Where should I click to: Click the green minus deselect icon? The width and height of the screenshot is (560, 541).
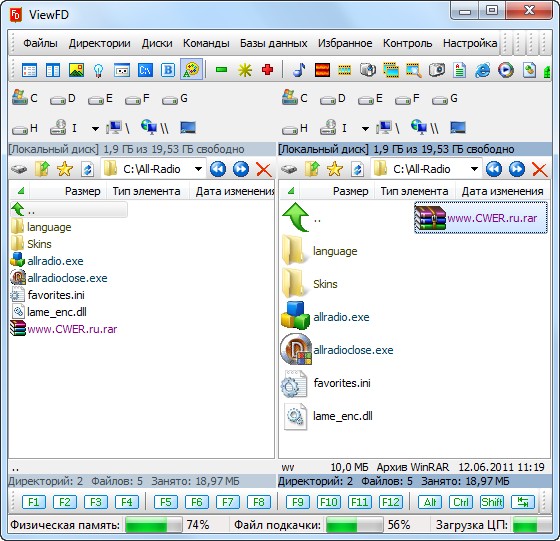pyautogui.click(x=221, y=70)
